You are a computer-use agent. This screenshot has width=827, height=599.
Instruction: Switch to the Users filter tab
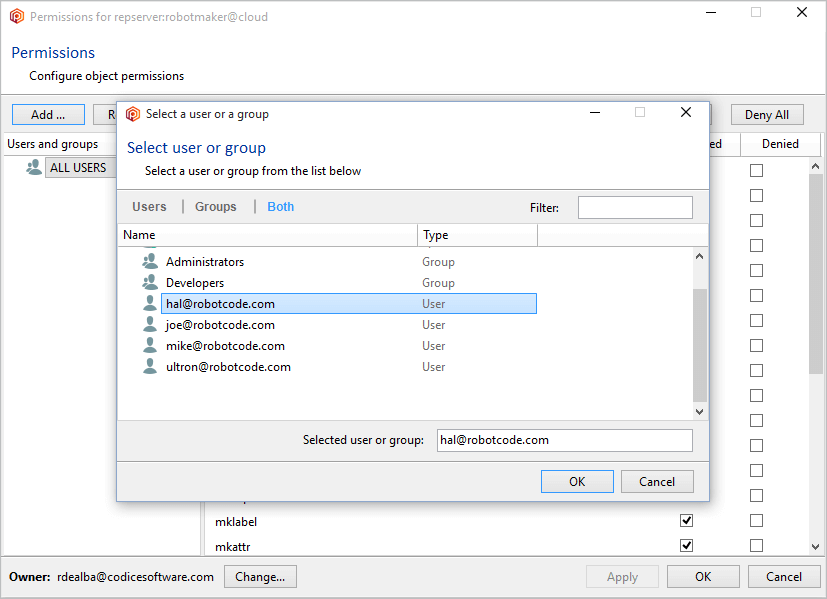tap(149, 207)
